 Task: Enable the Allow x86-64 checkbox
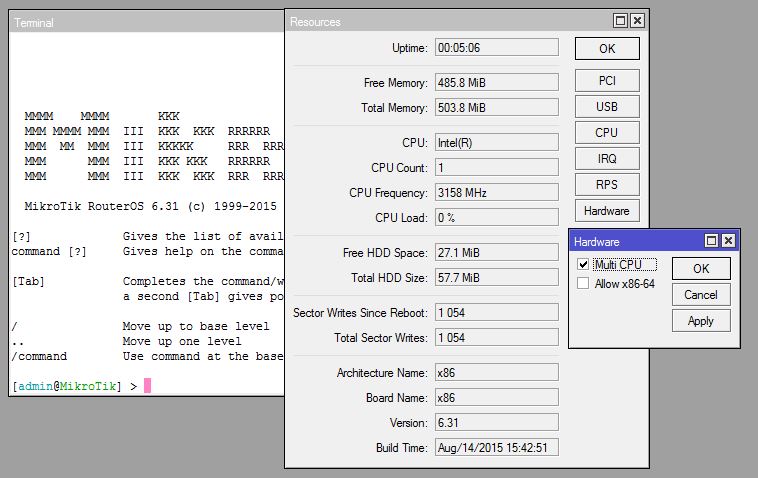coord(584,285)
